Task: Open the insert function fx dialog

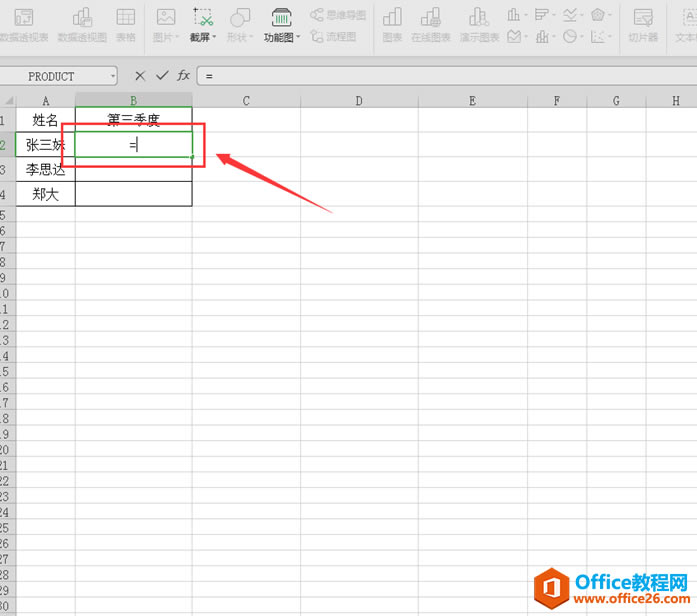Action: [183, 76]
